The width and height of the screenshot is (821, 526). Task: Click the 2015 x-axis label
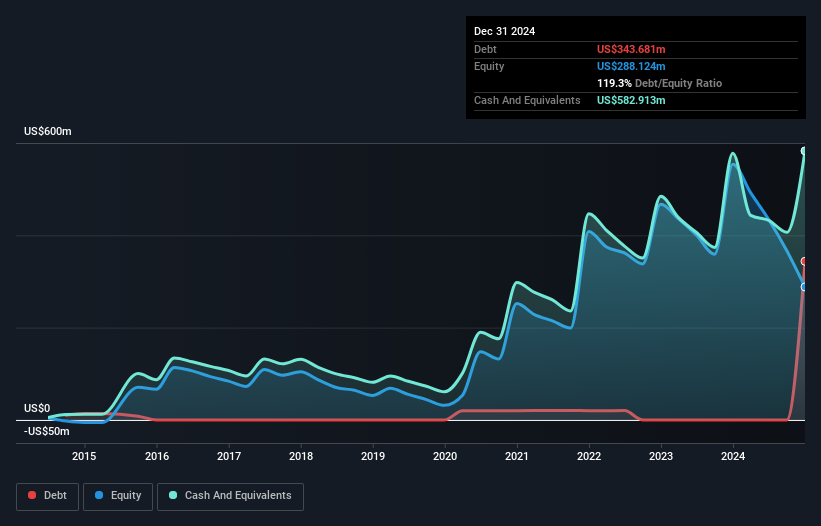pyautogui.click(x=84, y=456)
